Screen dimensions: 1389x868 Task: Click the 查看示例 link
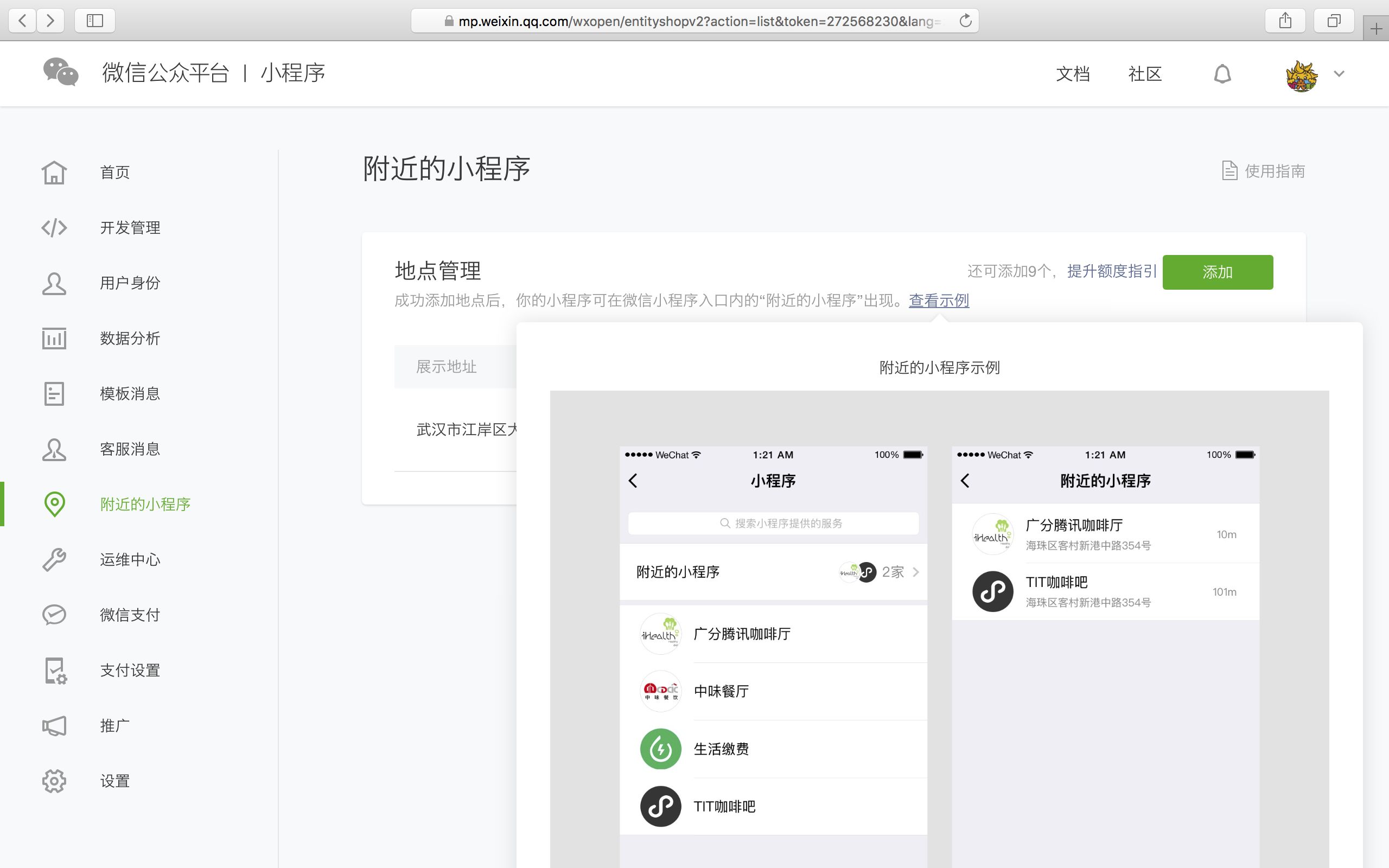click(939, 300)
